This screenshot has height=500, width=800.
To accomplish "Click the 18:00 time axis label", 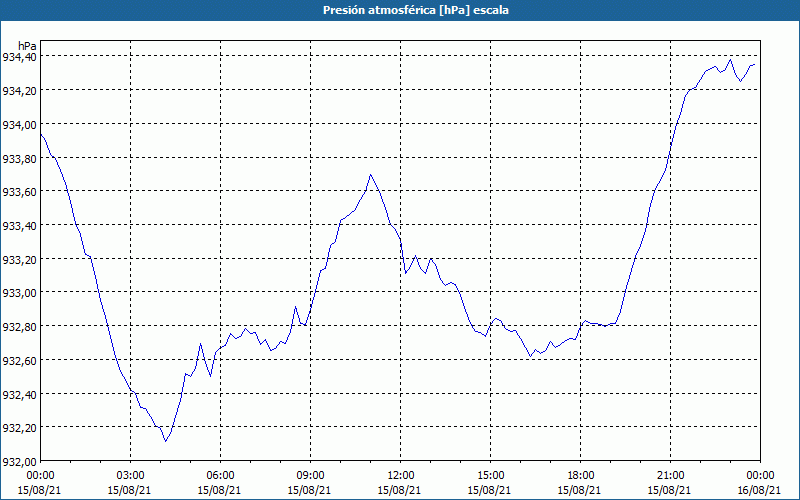I will pyautogui.click(x=581, y=476).
